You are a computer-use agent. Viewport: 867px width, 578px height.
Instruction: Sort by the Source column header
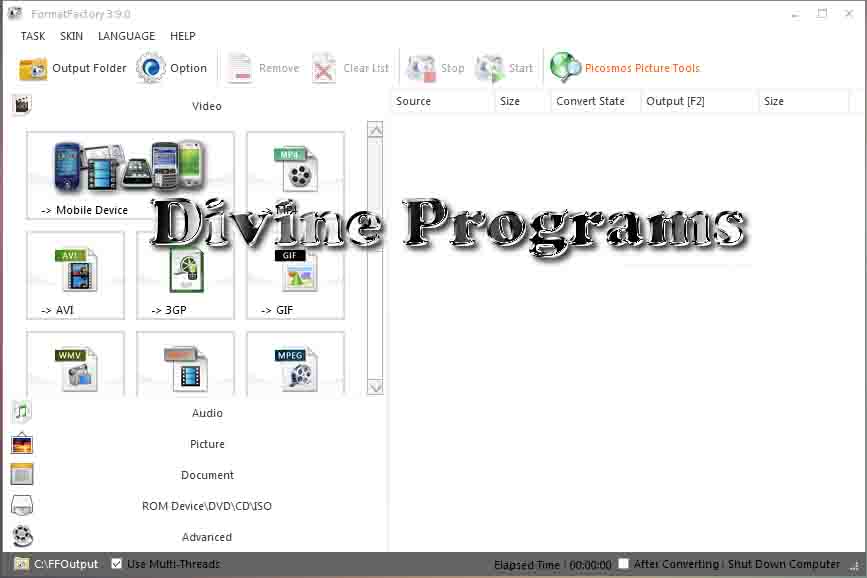click(442, 101)
